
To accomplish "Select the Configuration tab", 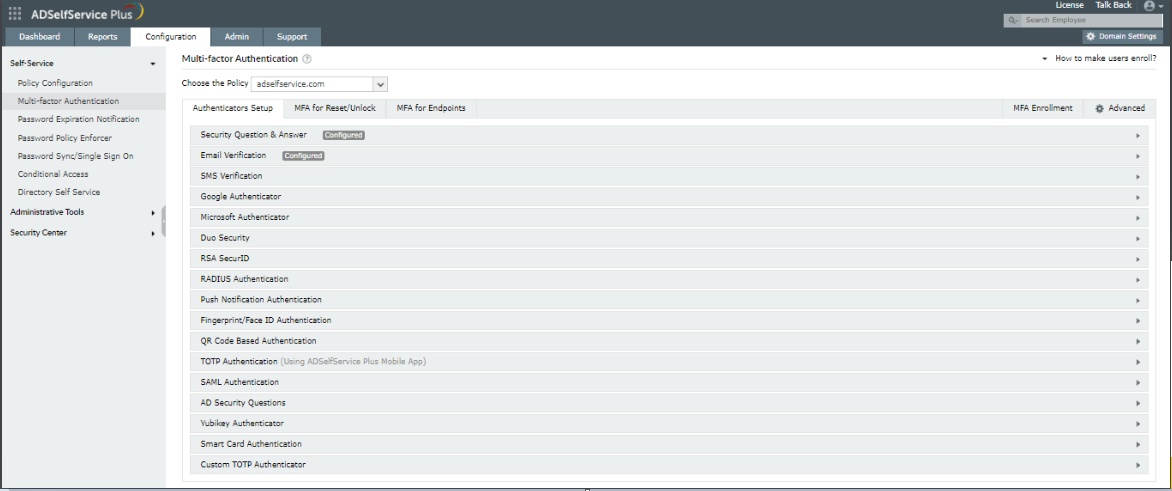I will pyautogui.click(x=171, y=37).
